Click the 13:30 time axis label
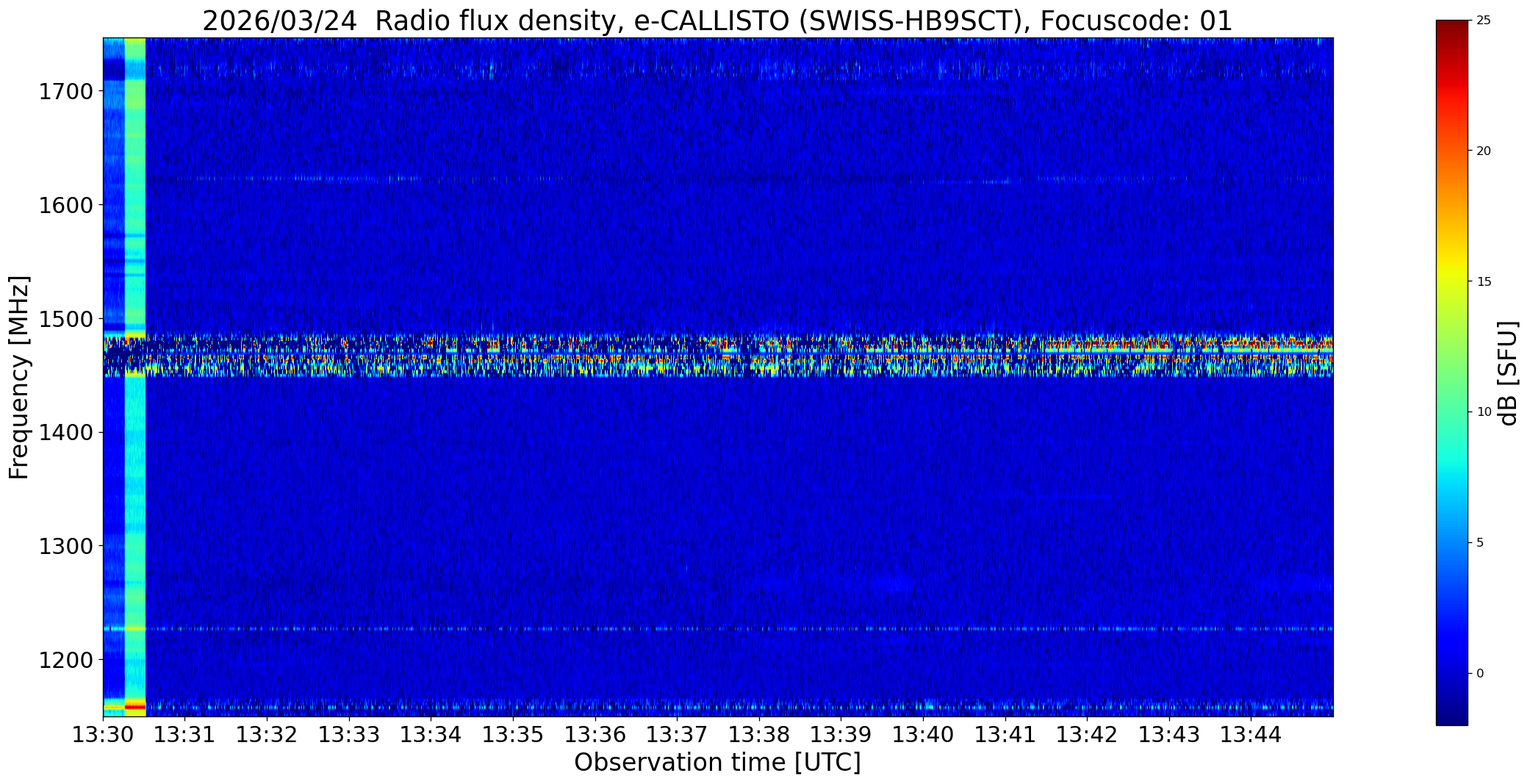The height and width of the screenshot is (784, 1530). pyautogui.click(x=103, y=734)
